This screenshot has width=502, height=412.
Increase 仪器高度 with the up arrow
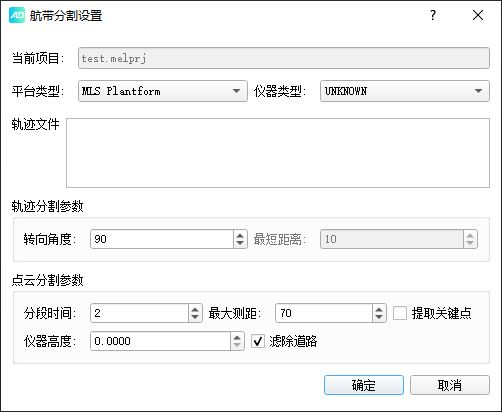pyautogui.click(x=237, y=337)
